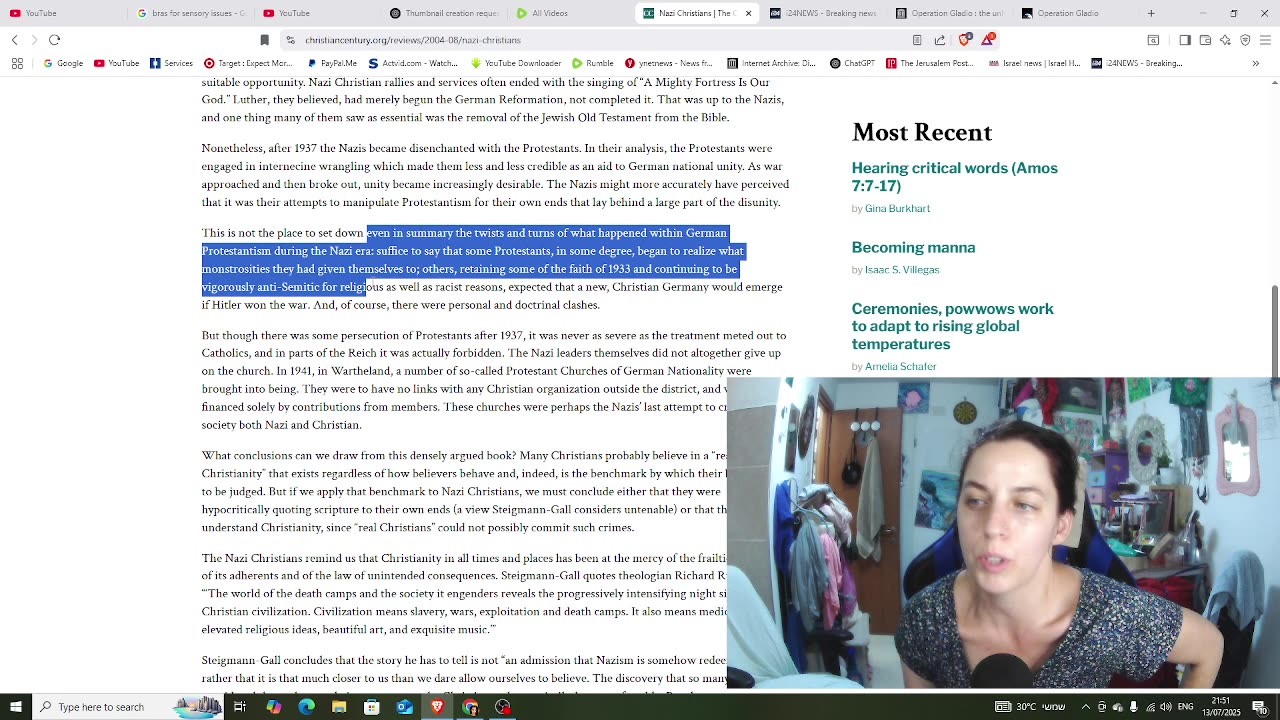Open the ChatGPT bookmark
The image size is (1280, 720).
click(x=852, y=63)
